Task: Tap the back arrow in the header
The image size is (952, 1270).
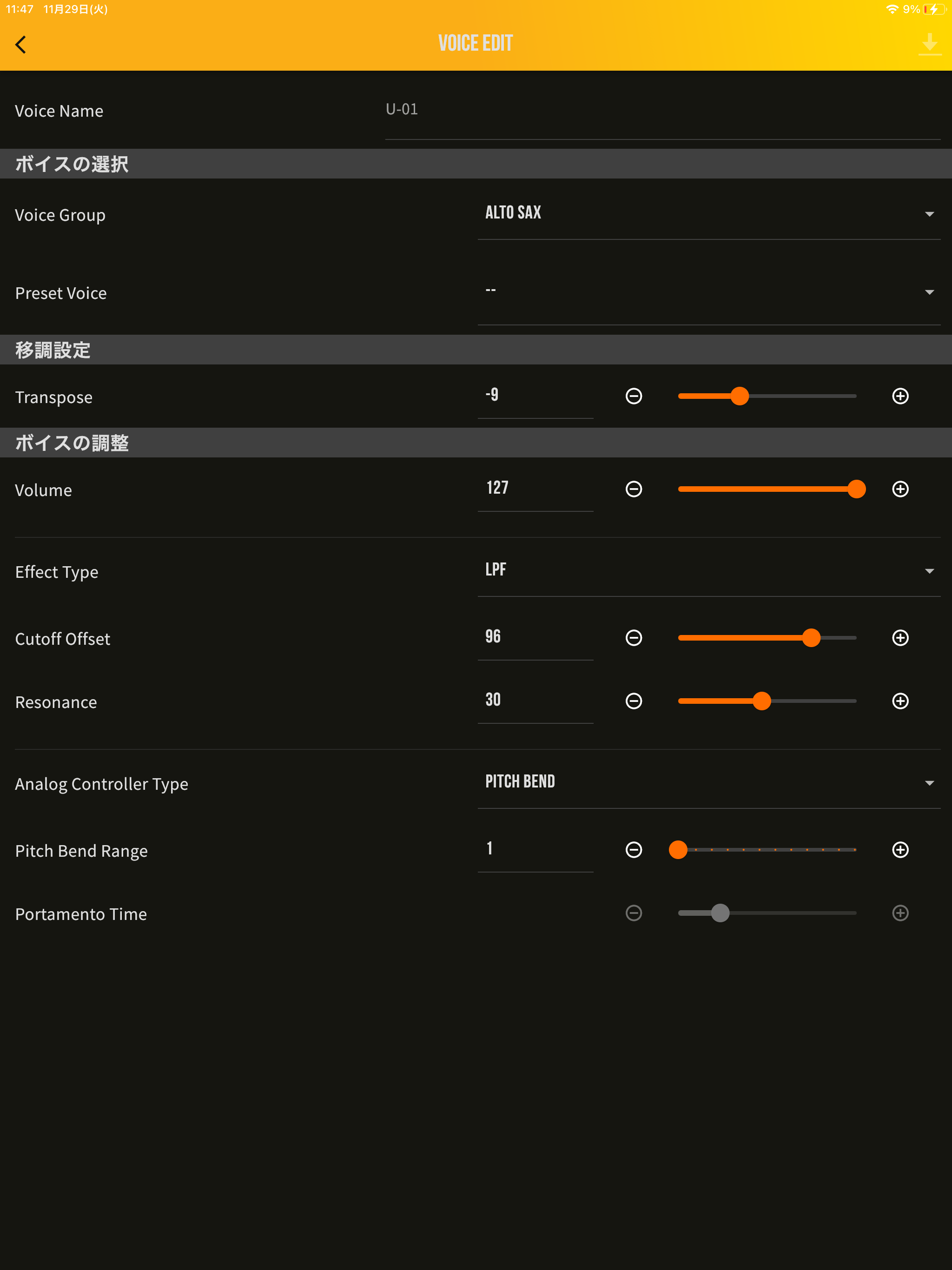Action: 21,44
